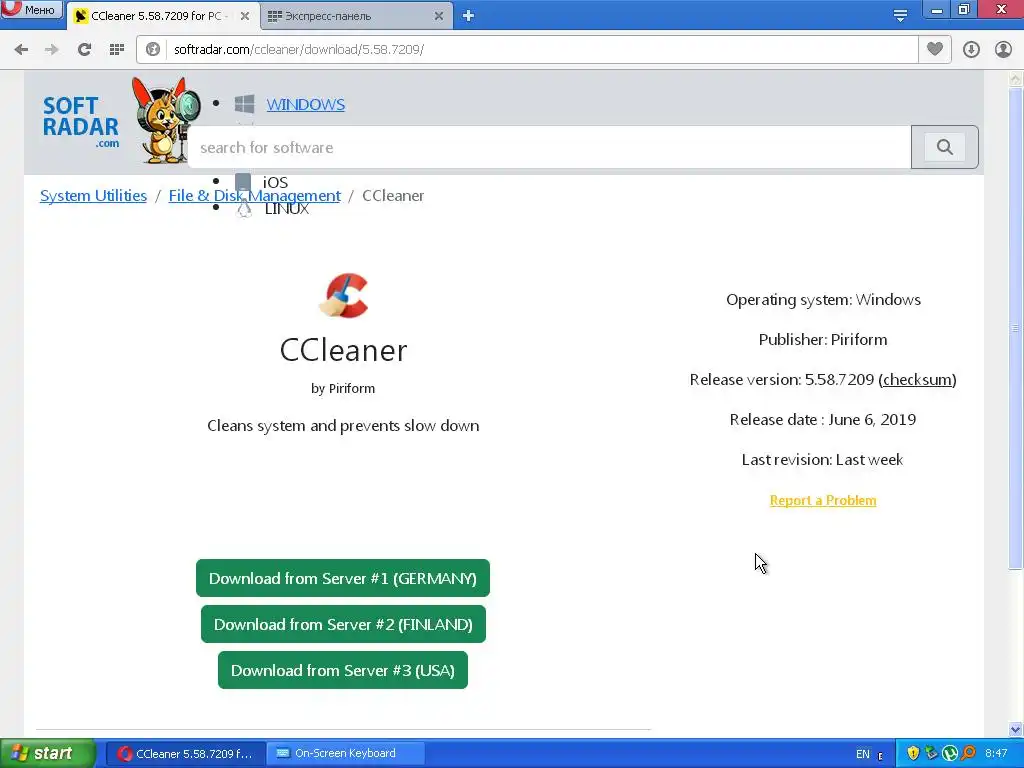Focus the search for software field
Viewport: 1024px width, 768px height.
point(549,148)
